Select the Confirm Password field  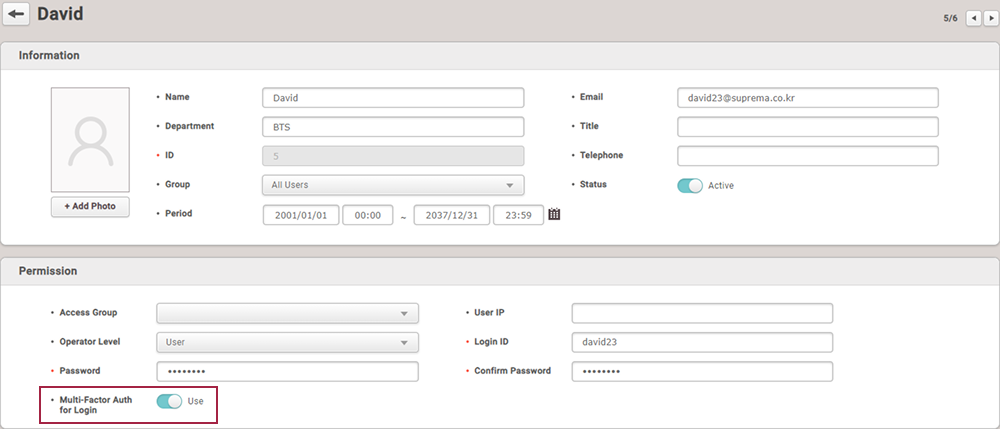click(x=702, y=372)
